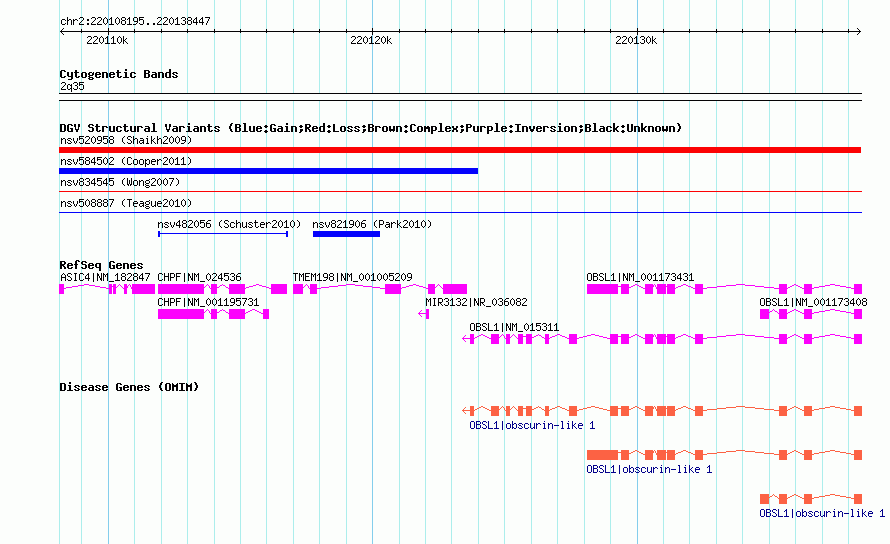Click the CHPF|NM_001195731 gene label
This screenshot has width=890, height=544.
click(x=208, y=302)
